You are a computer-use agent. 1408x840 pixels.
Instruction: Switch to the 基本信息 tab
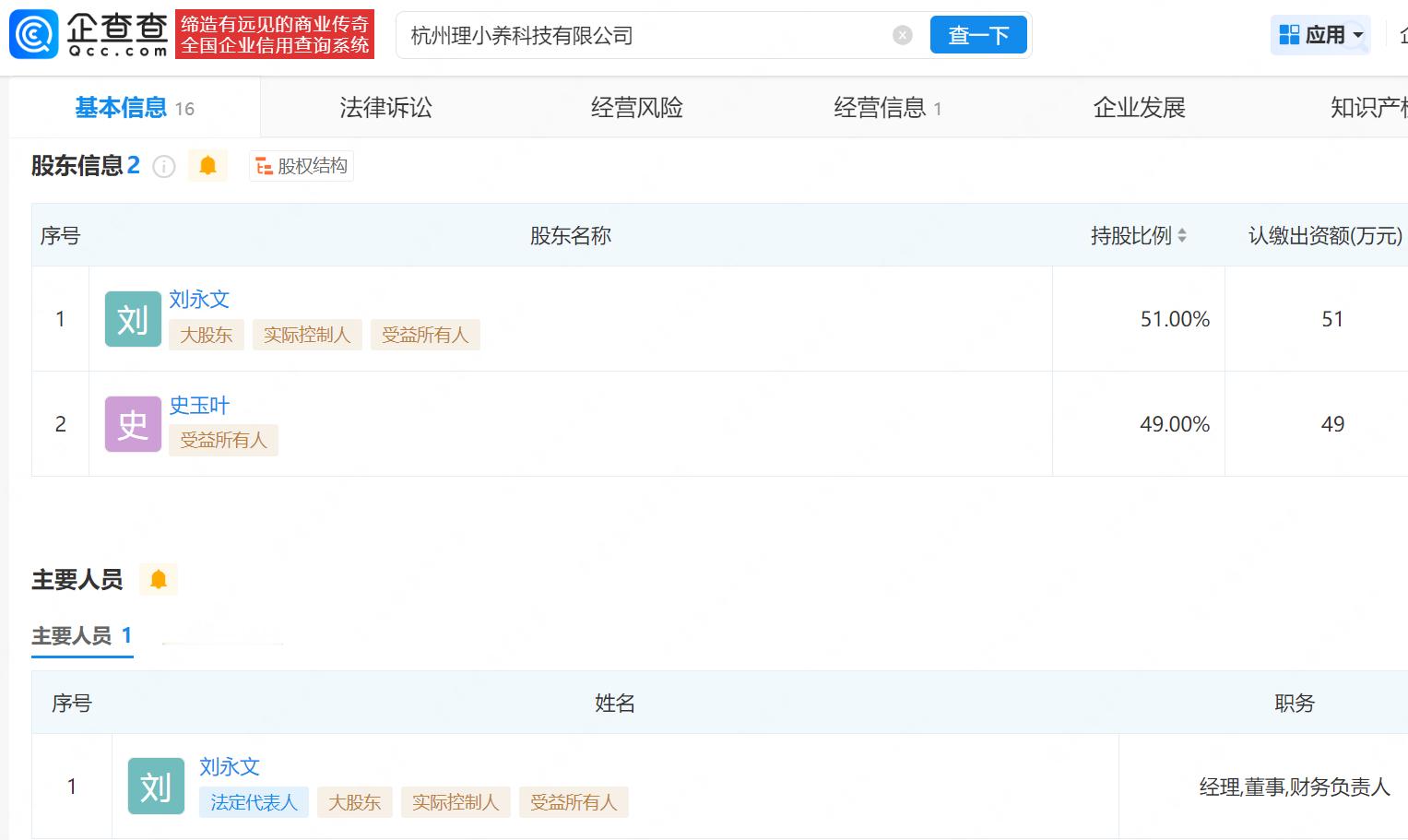pyautogui.click(x=135, y=108)
